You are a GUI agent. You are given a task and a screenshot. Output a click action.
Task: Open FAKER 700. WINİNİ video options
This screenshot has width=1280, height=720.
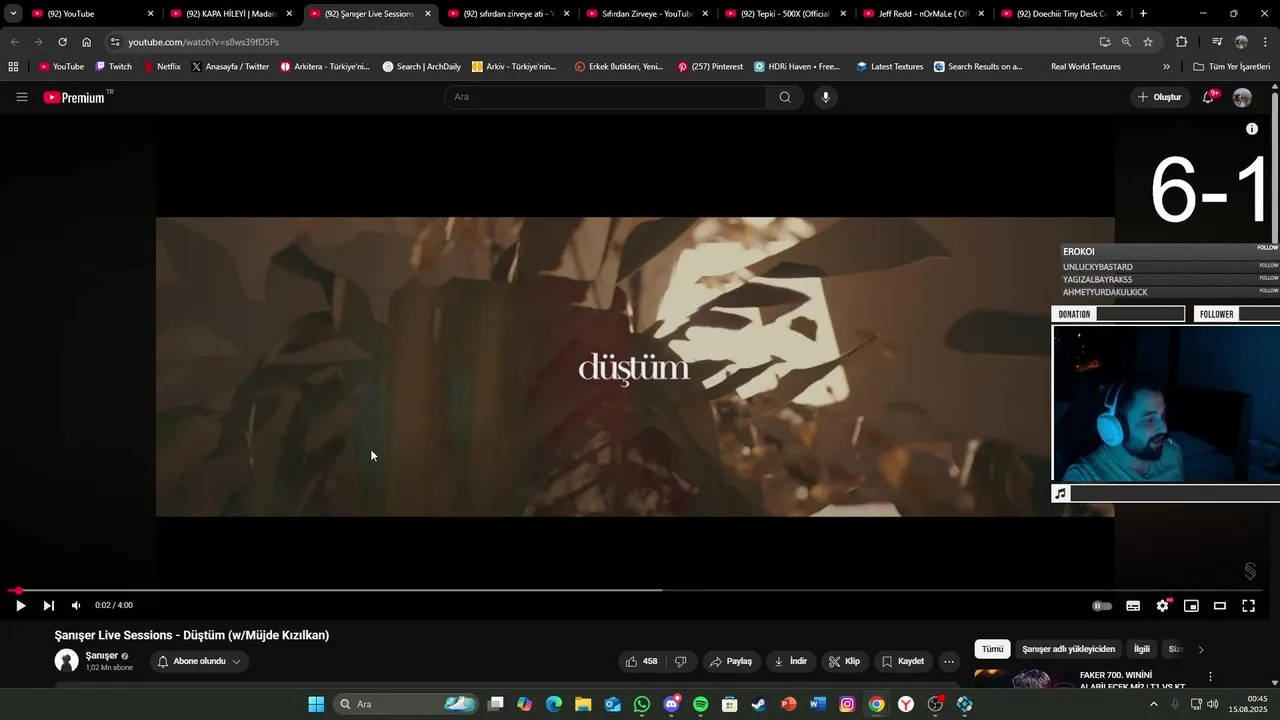pyautogui.click(x=1210, y=677)
